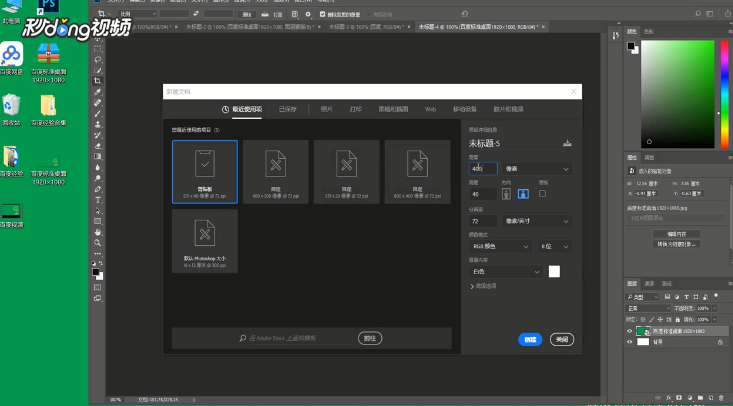Click the green color picker field

click(x=677, y=94)
